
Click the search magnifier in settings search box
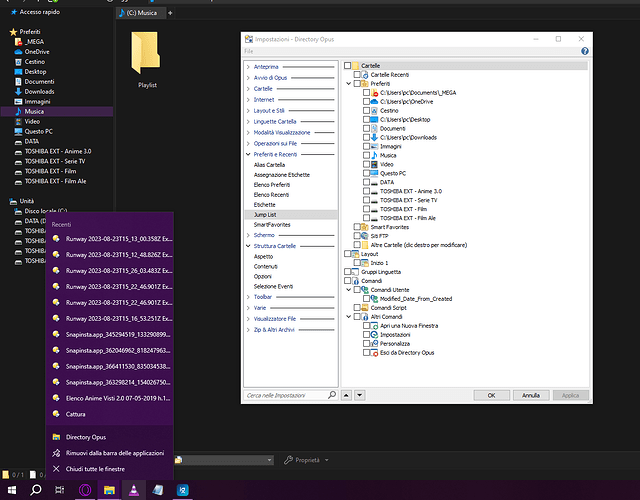pyautogui.click(x=332, y=395)
